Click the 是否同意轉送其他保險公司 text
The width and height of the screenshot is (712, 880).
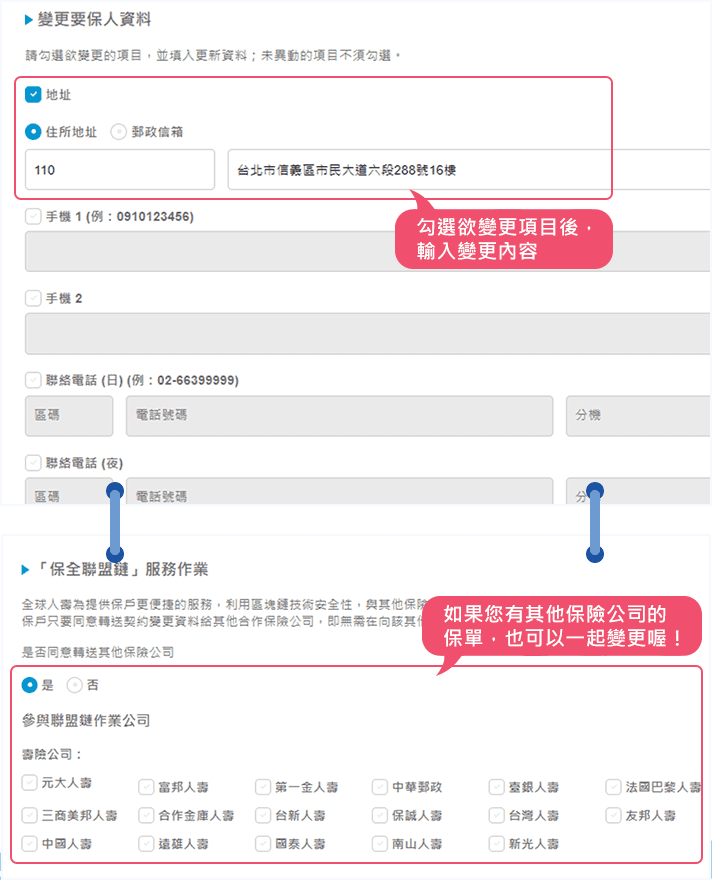coord(98,652)
